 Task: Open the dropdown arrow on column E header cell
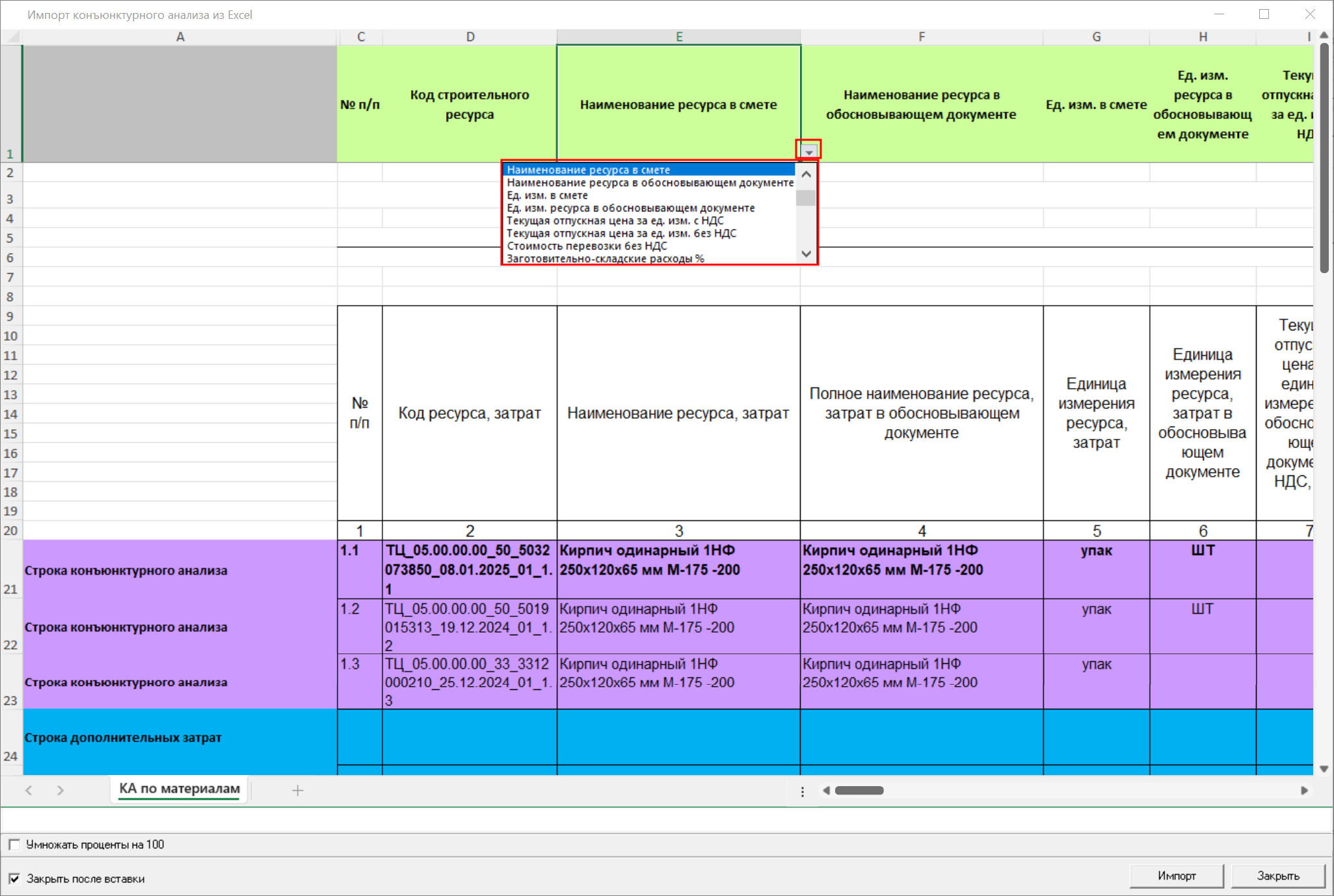pyautogui.click(x=808, y=152)
